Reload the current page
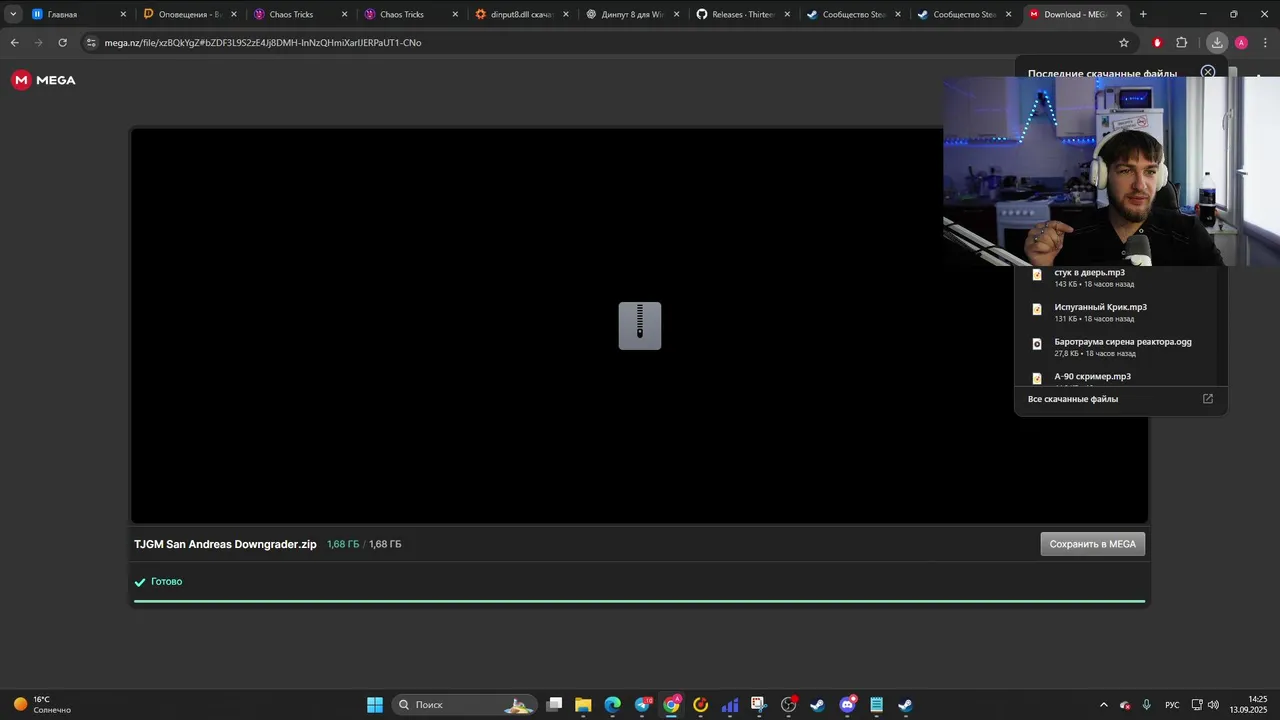 62,43
